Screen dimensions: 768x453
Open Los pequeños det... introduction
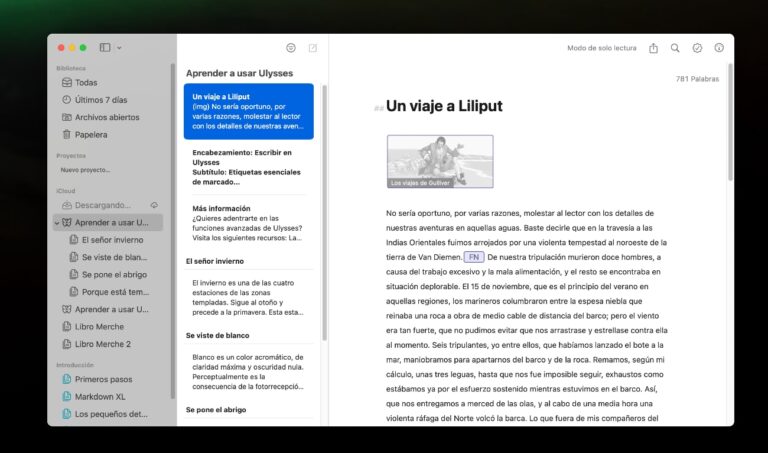click(108, 414)
